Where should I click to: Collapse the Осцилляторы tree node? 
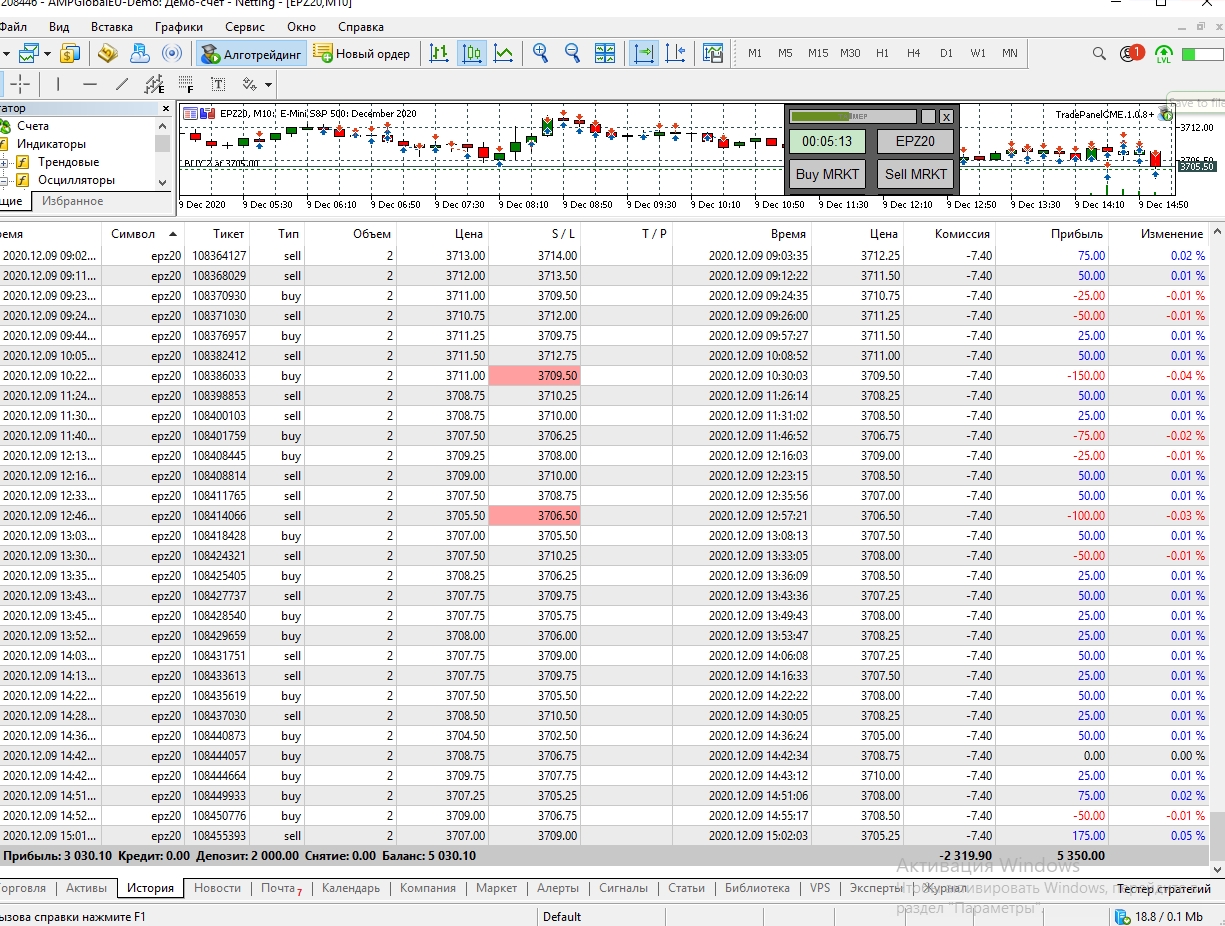click(x=4, y=181)
